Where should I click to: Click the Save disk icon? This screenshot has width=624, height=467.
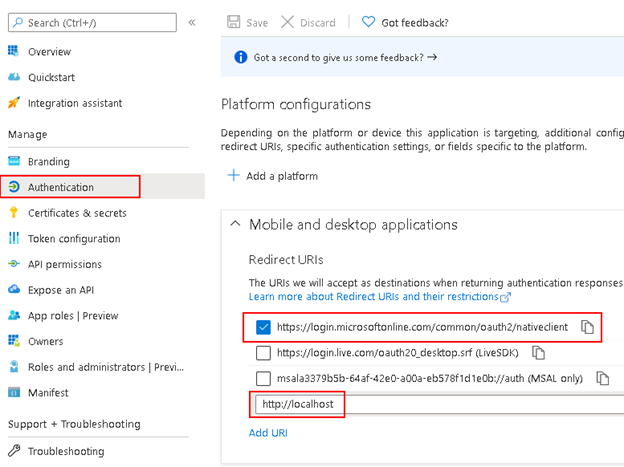[x=234, y=22]
